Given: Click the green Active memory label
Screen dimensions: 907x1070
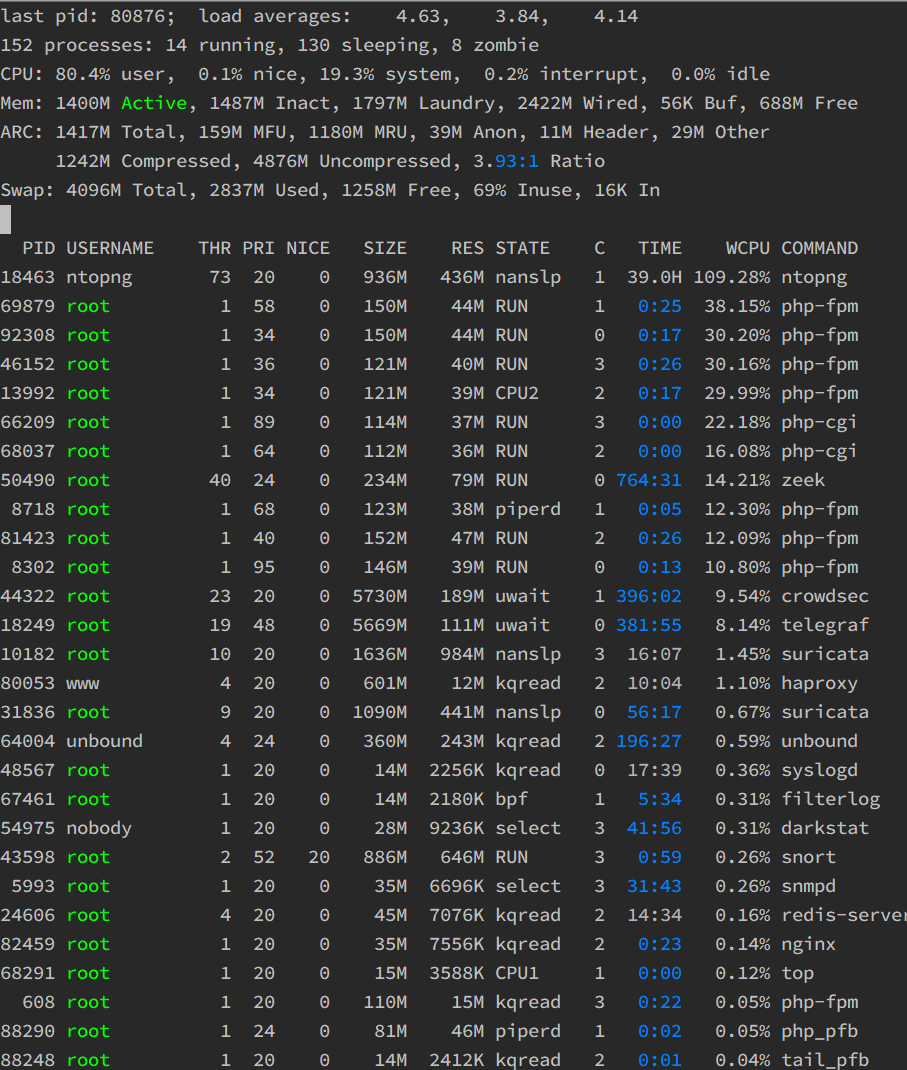Looking at the screenshot, I should (153, 103).
